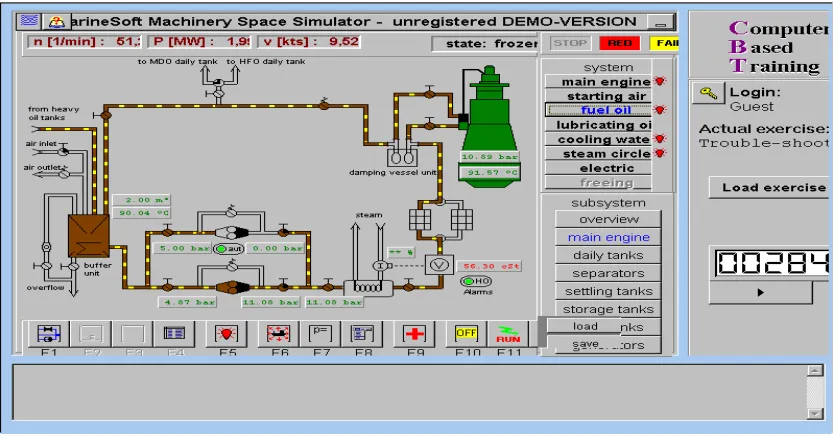Open the F7 parameter p= tool

(320, 334)
